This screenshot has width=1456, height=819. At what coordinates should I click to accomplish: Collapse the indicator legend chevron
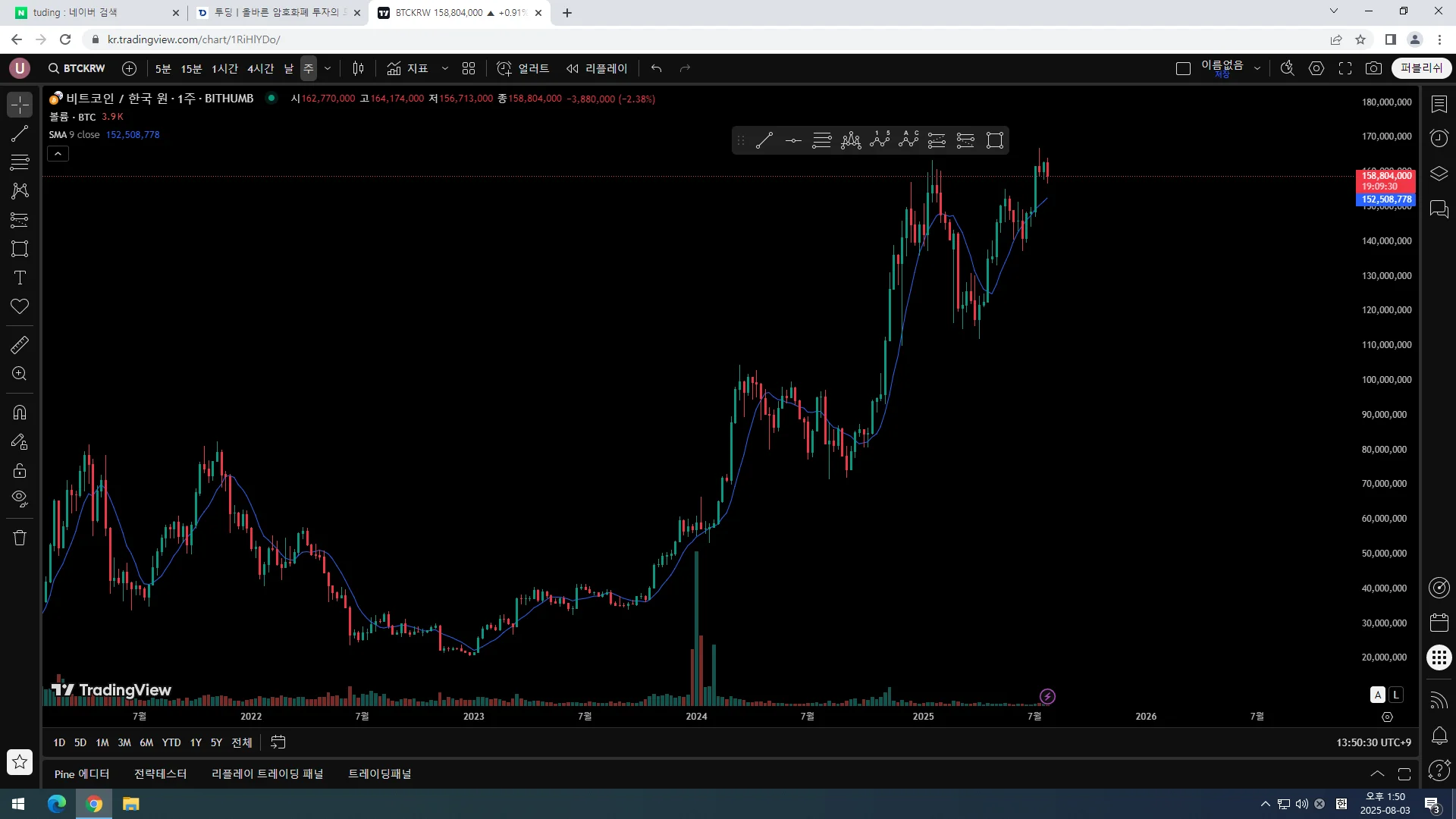click(x=58, y=153)
